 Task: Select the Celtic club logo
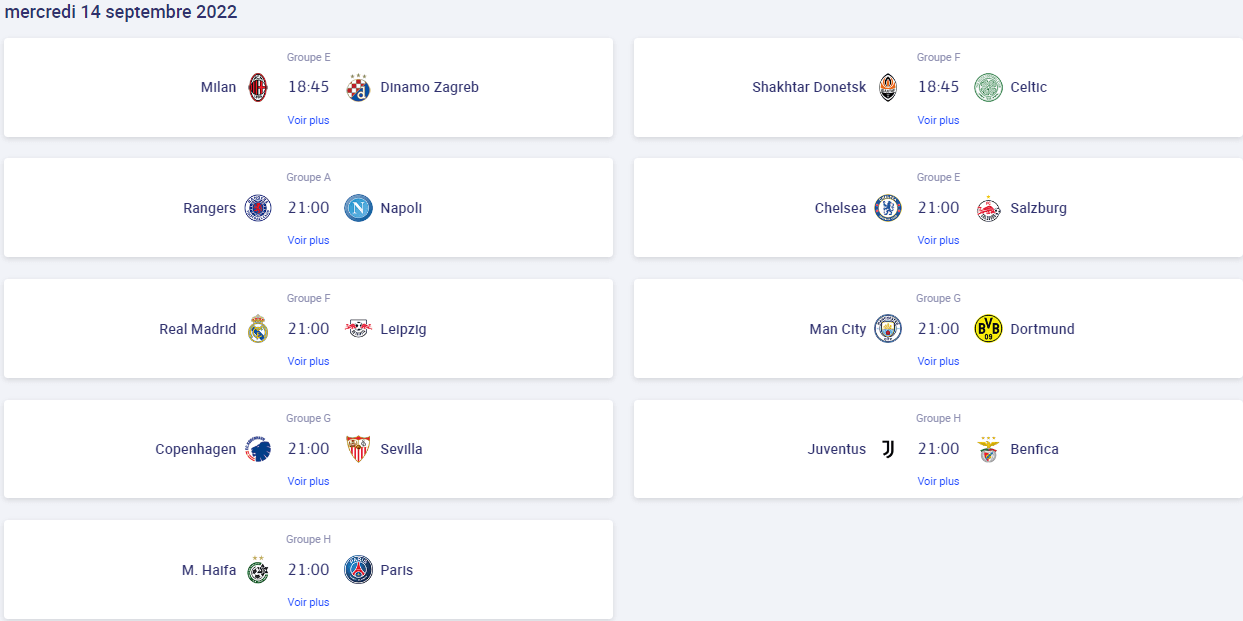[x=988, y=88]
